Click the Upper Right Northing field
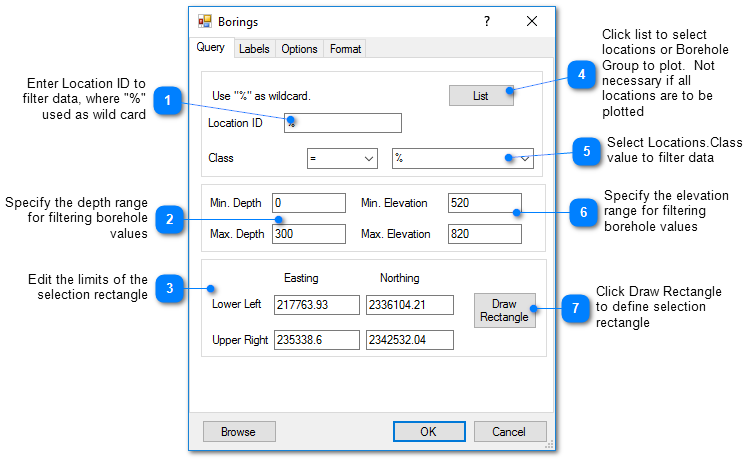 410,340
